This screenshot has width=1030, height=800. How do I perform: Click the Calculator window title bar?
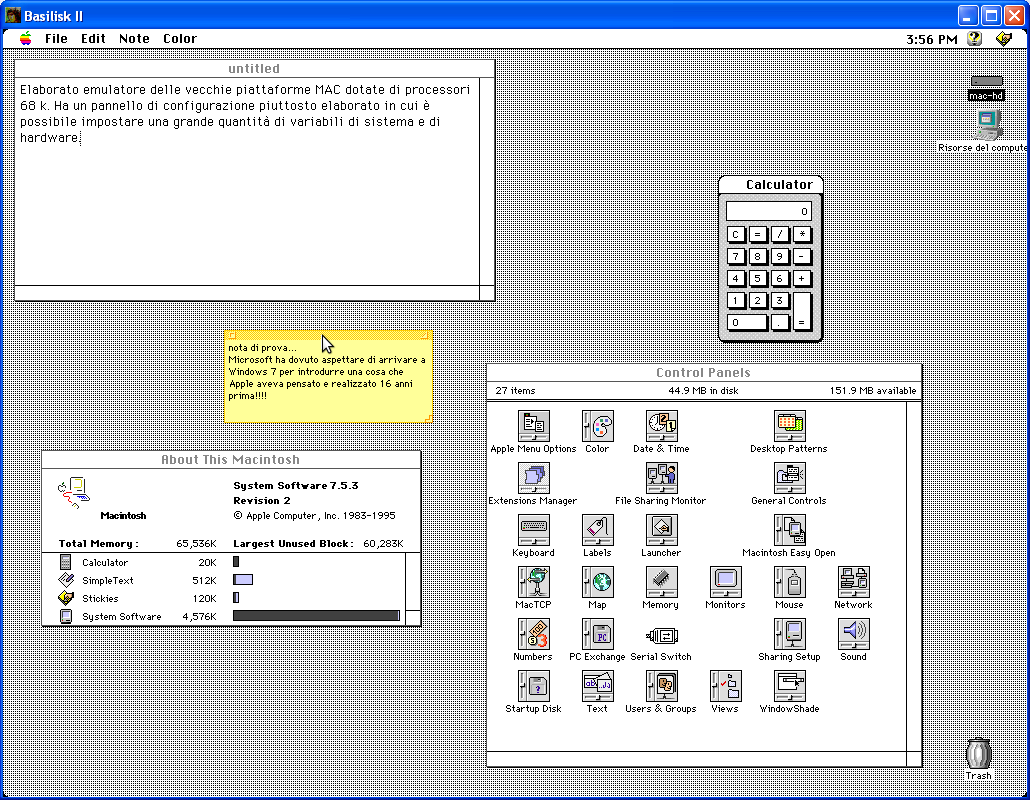click(x=771, y=185)
